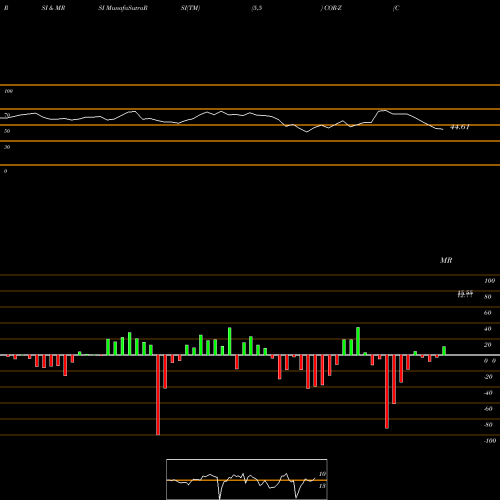Click the '(5,5' parameter text in the header
The height and width of the screenshot is (500, 500).
[x=257, y=8]
